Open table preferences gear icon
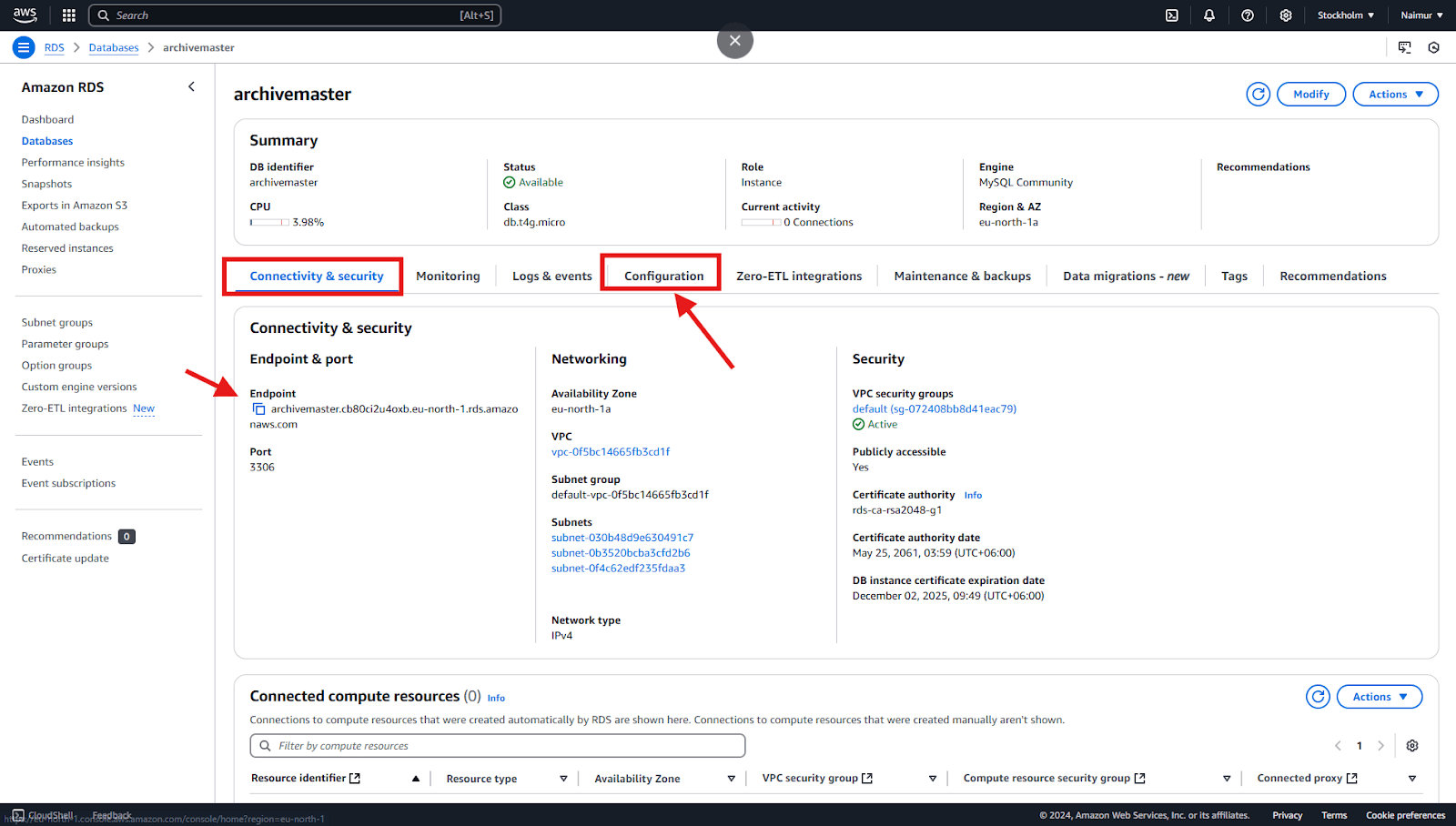 click(x=1412, y=746)
